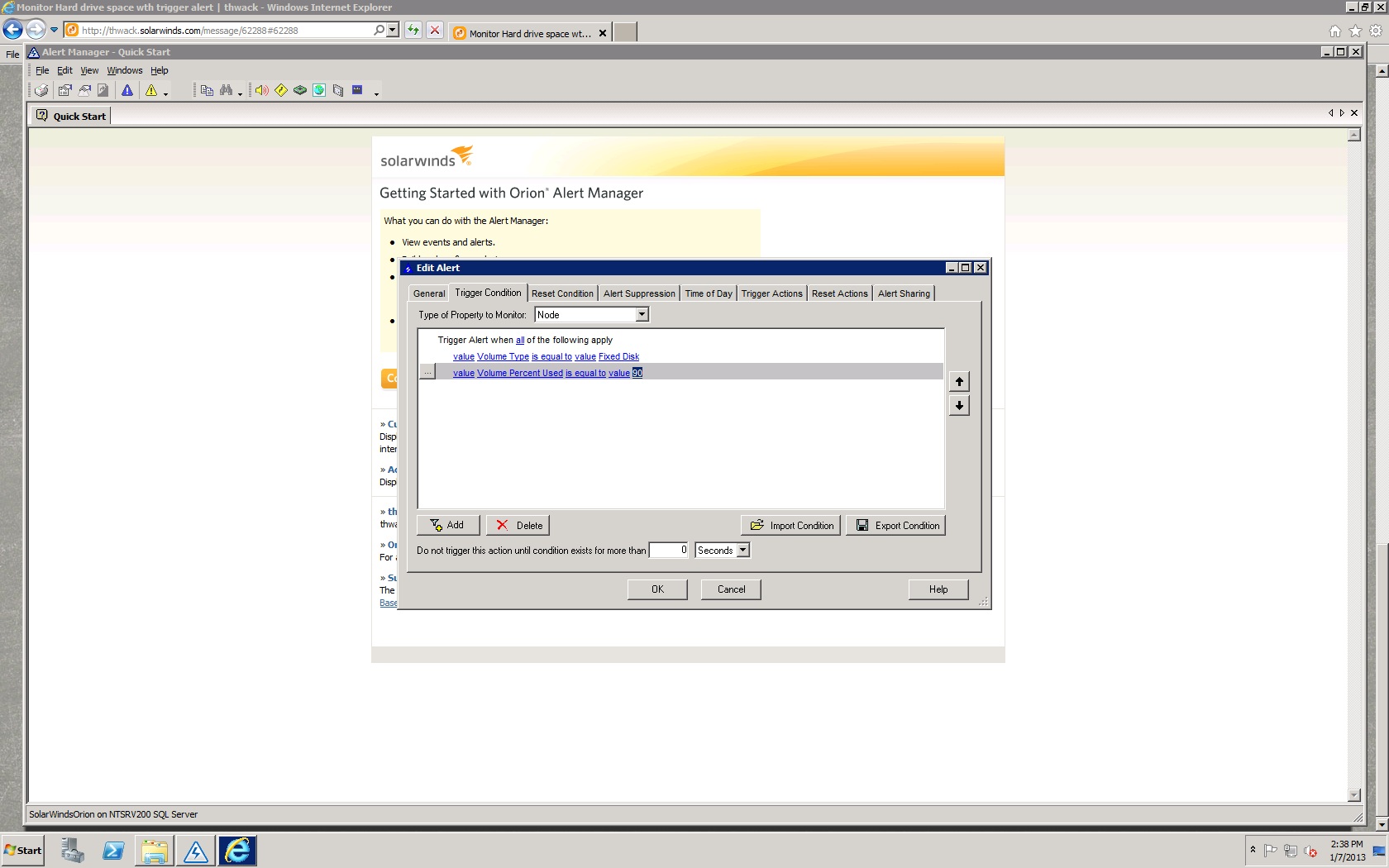Screen dimensions: 1389x868
Task: Open recent pages dropdown next to Forward button
Action: click(x=55, y=31)
